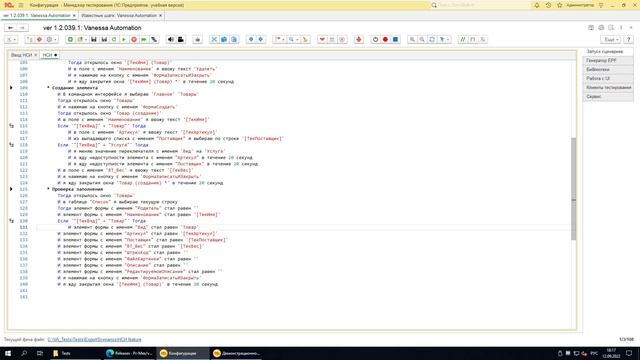This screenshot has height=360, width=640.
Task: Switch to Edge Releases window in taskbar
Action: click(x=129, y=353)
